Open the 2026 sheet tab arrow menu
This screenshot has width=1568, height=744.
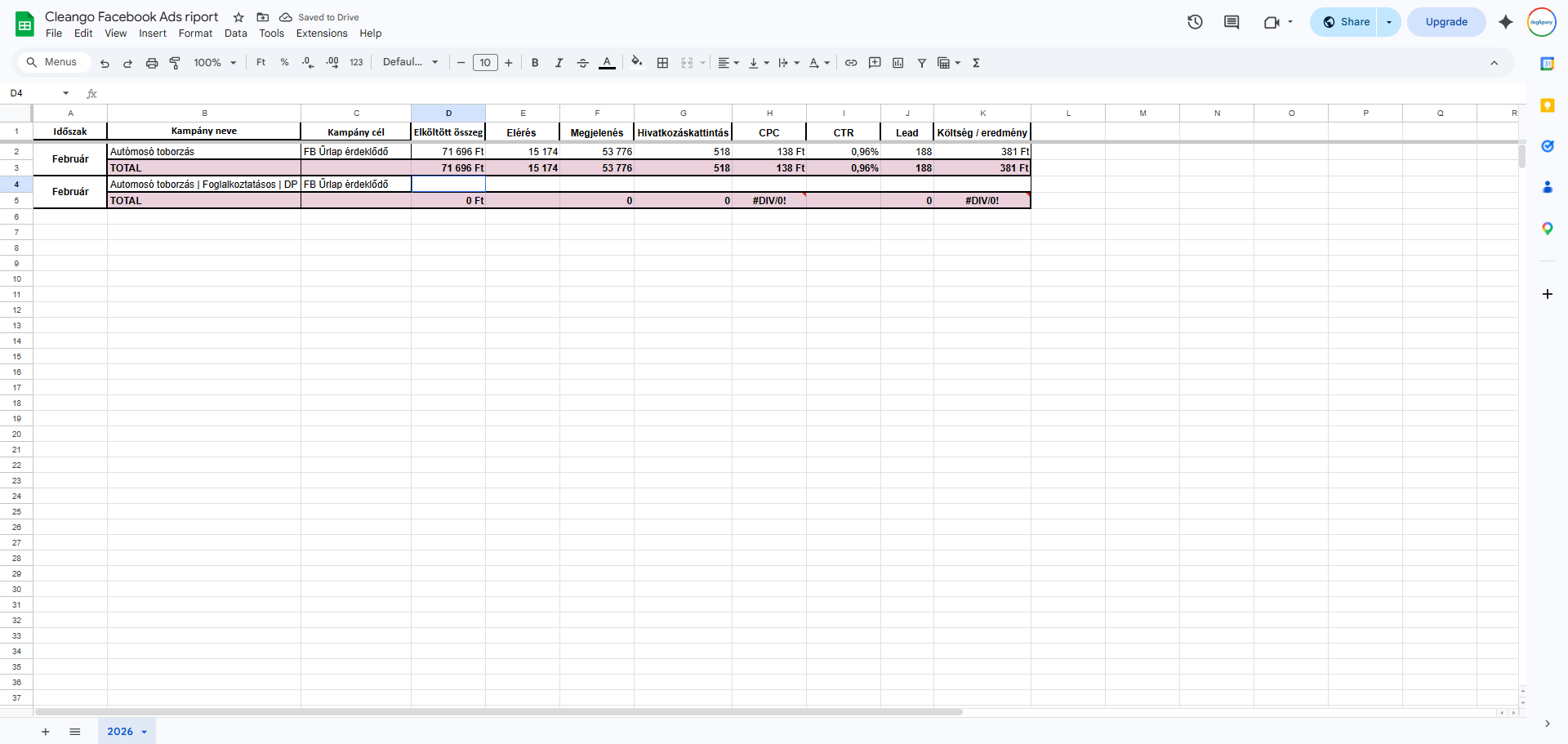pos(145,732)
